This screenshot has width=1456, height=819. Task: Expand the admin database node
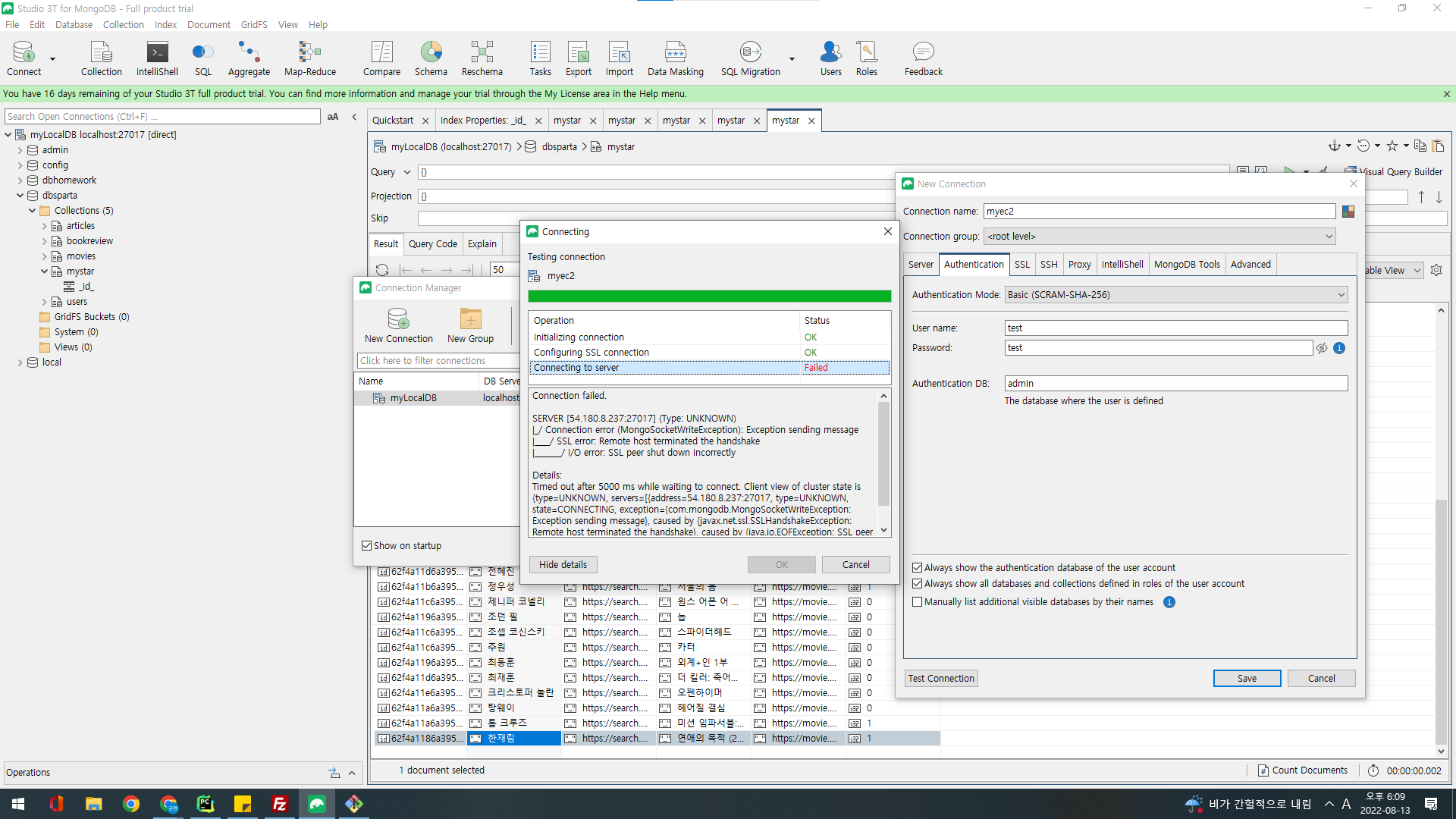pyautogui.click(x=20, y=150)
